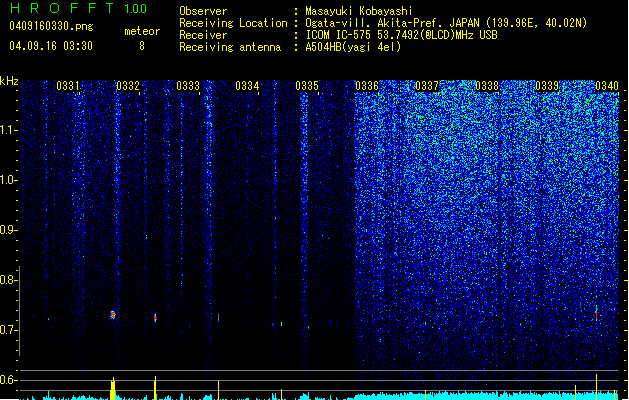This screenshot has width=629, height=400.
Task: Select the Ogata-vill. Akita-Pref. JAPAN location text
Action: pyautogui.click(x=446, y=23)
